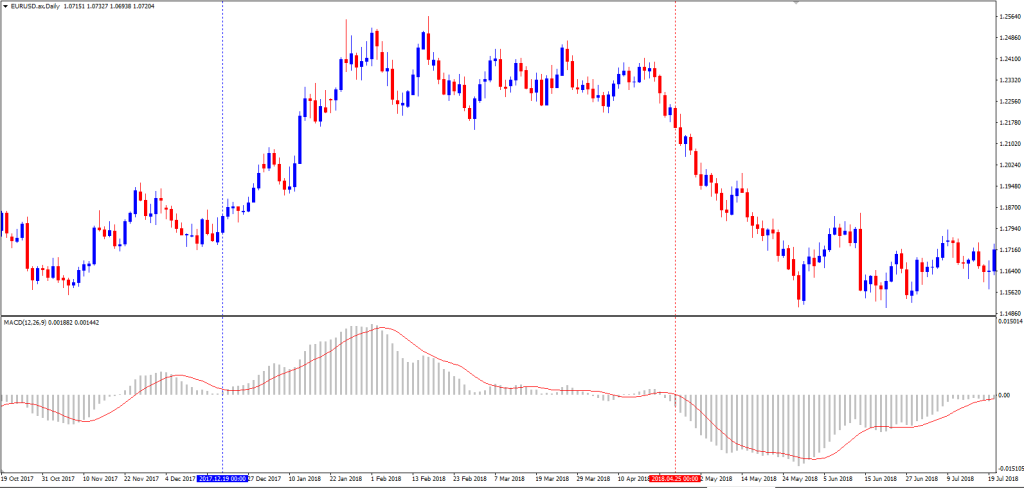This screenshot has height=488, width=1024.
Task: Click the dropdown arrow beside EURUSD.ax.Daily
Action: (6, 6)
